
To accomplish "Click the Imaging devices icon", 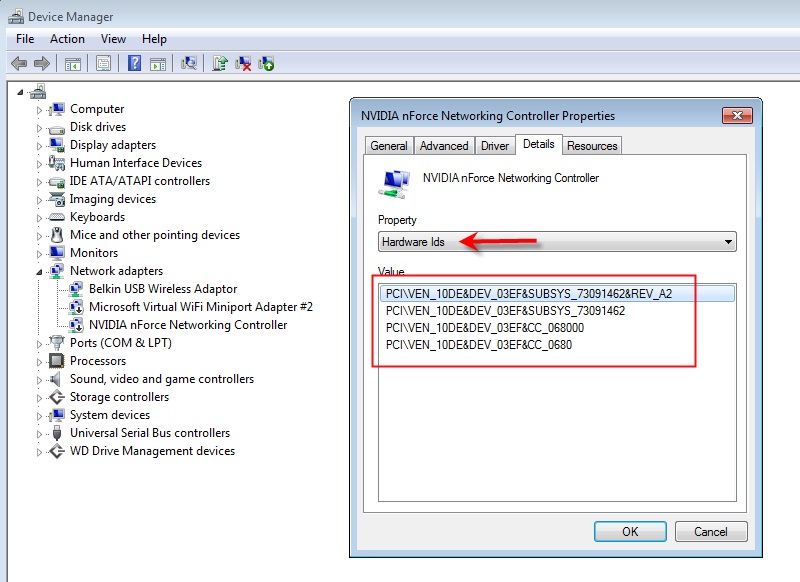I will [x=57, y=199].
